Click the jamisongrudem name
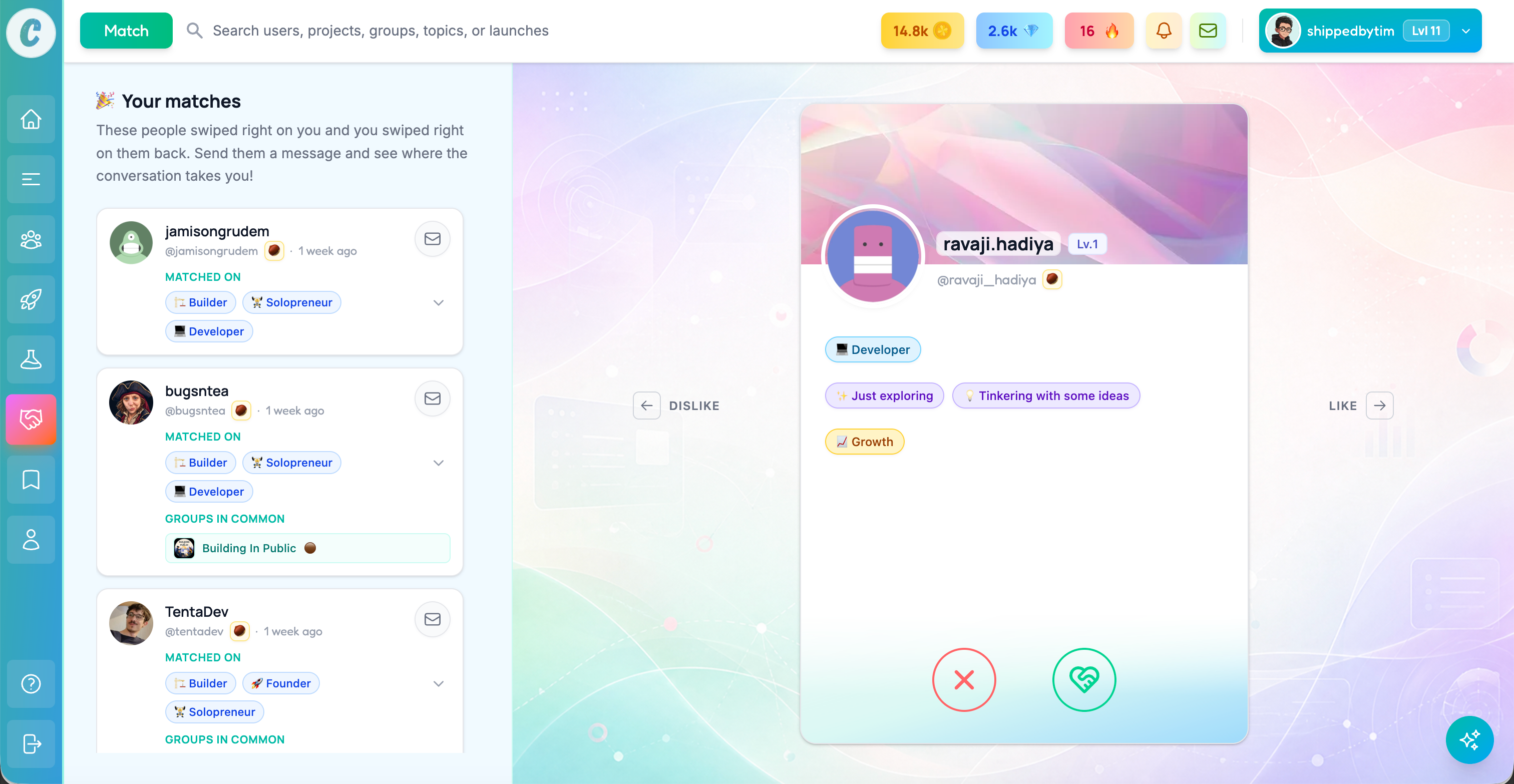The image size is (1514, 784). tap(216, 231)
